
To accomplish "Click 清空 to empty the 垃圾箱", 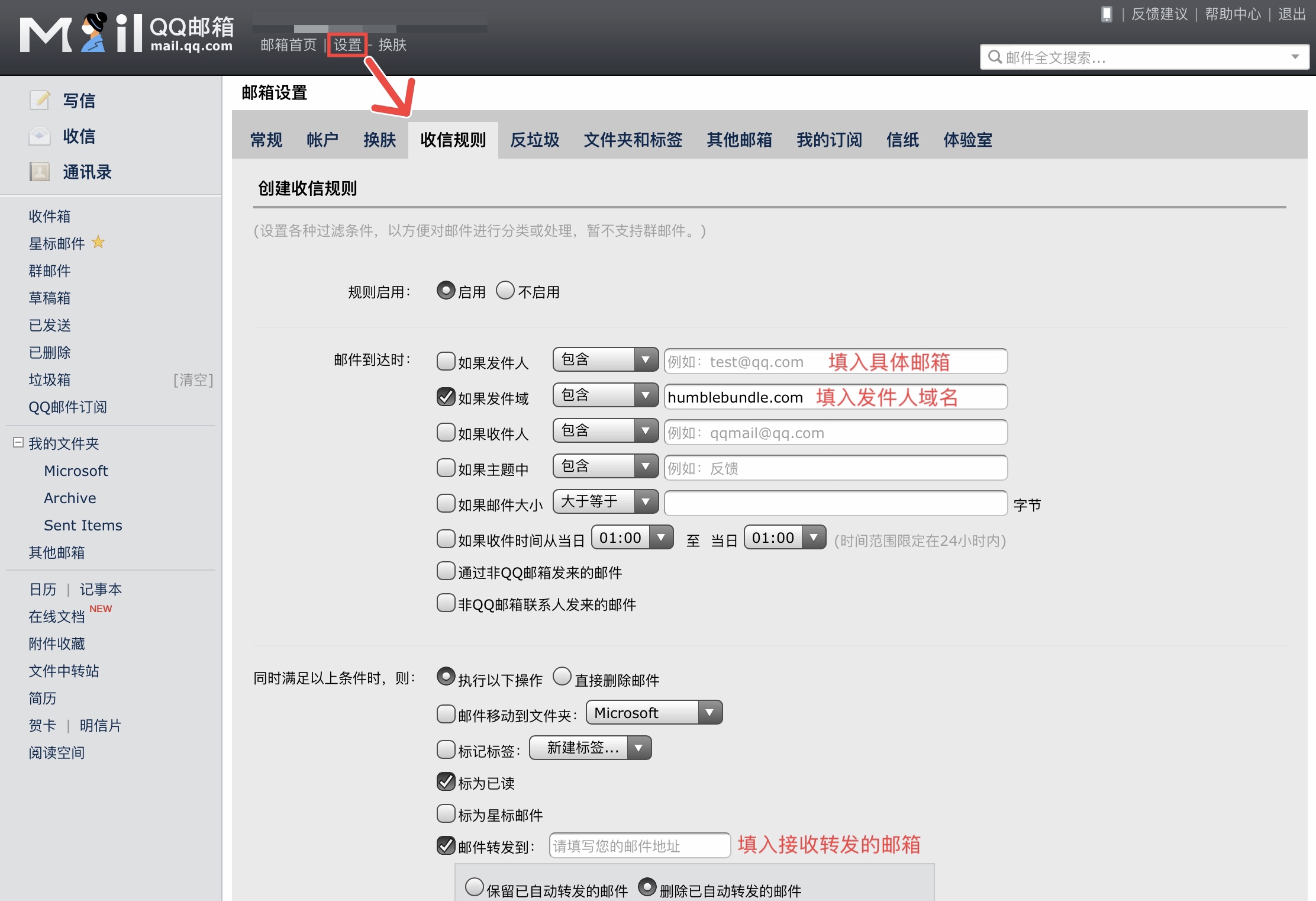I will point(193,379).
